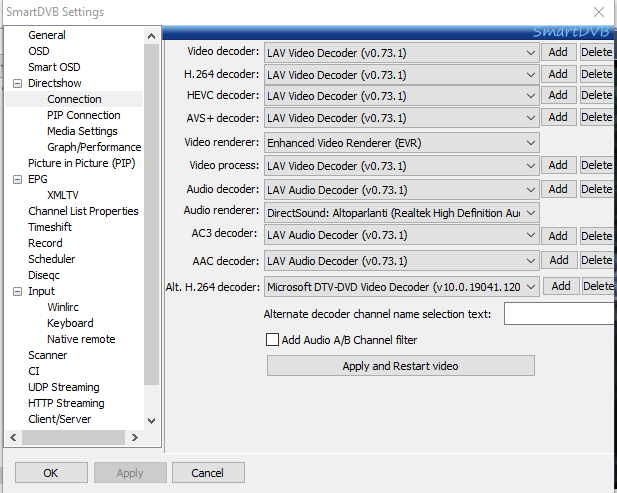Select PIP Connection under Directshow
The height and width of the screenshot is (493, 617).
pyautogui.click(x=84, y=115)
